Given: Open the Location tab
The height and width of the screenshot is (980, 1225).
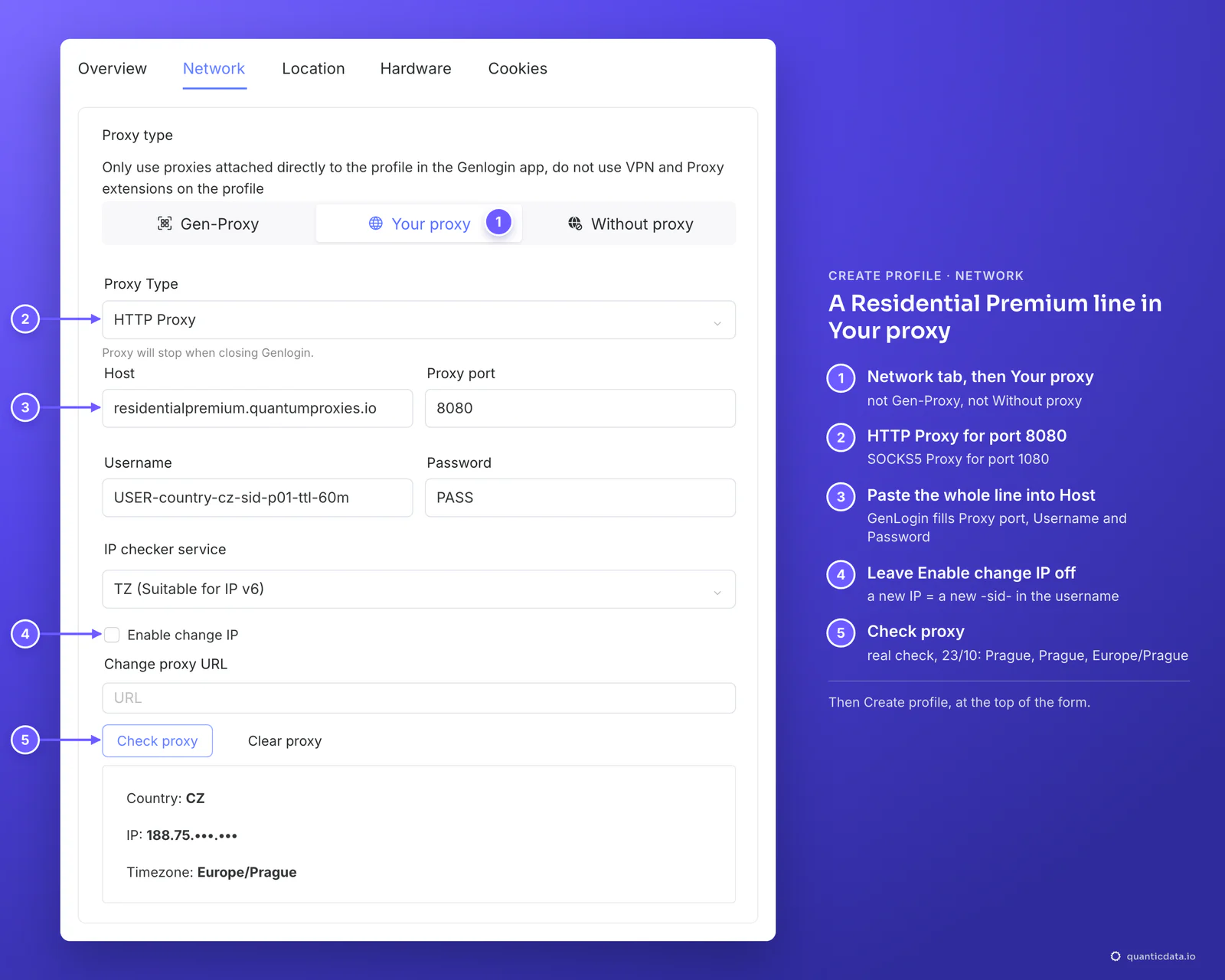Looking at the screenshot, I should click(x=313, y=69).
